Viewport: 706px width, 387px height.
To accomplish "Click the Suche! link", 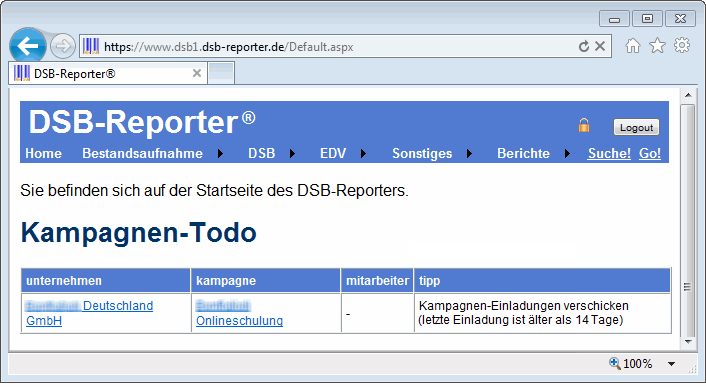I will point(609,153).
